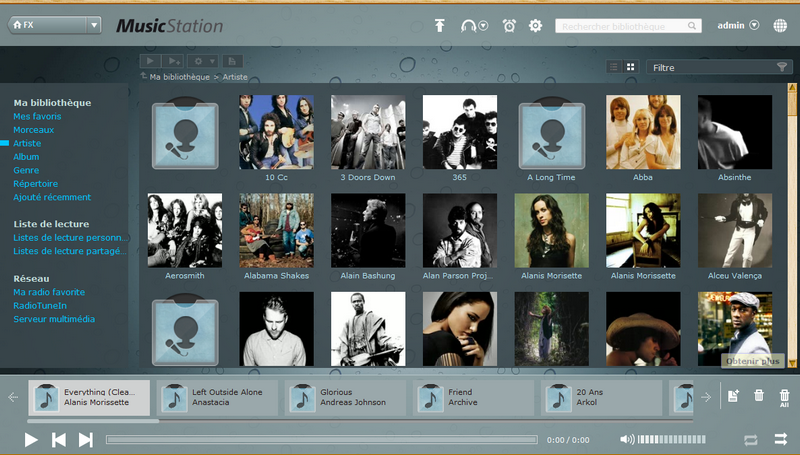Click the delete All trash icon
This screenshot has width=800, height=455.
point(784,397)
